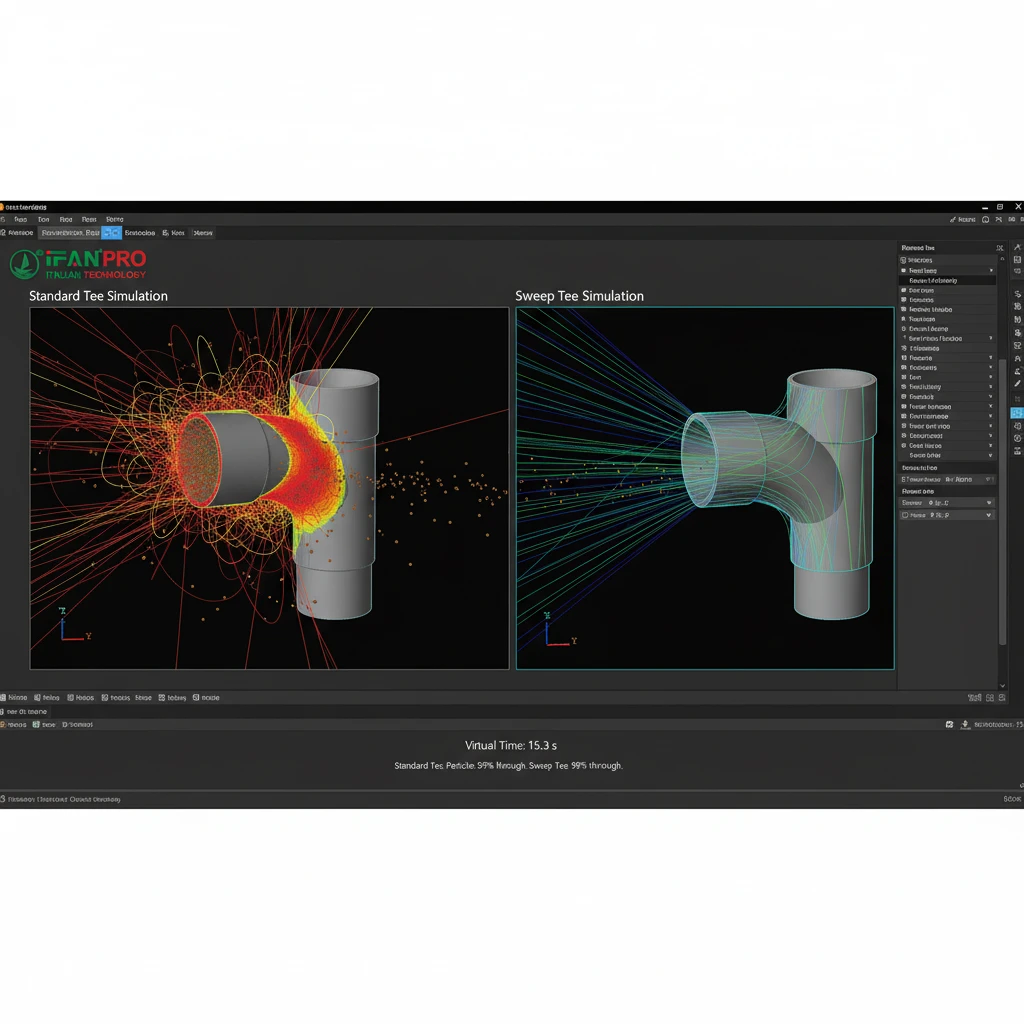Close the right-side panel with its X icon
The height and width of the screenshot is (1024, 1024).
point(999,248)
